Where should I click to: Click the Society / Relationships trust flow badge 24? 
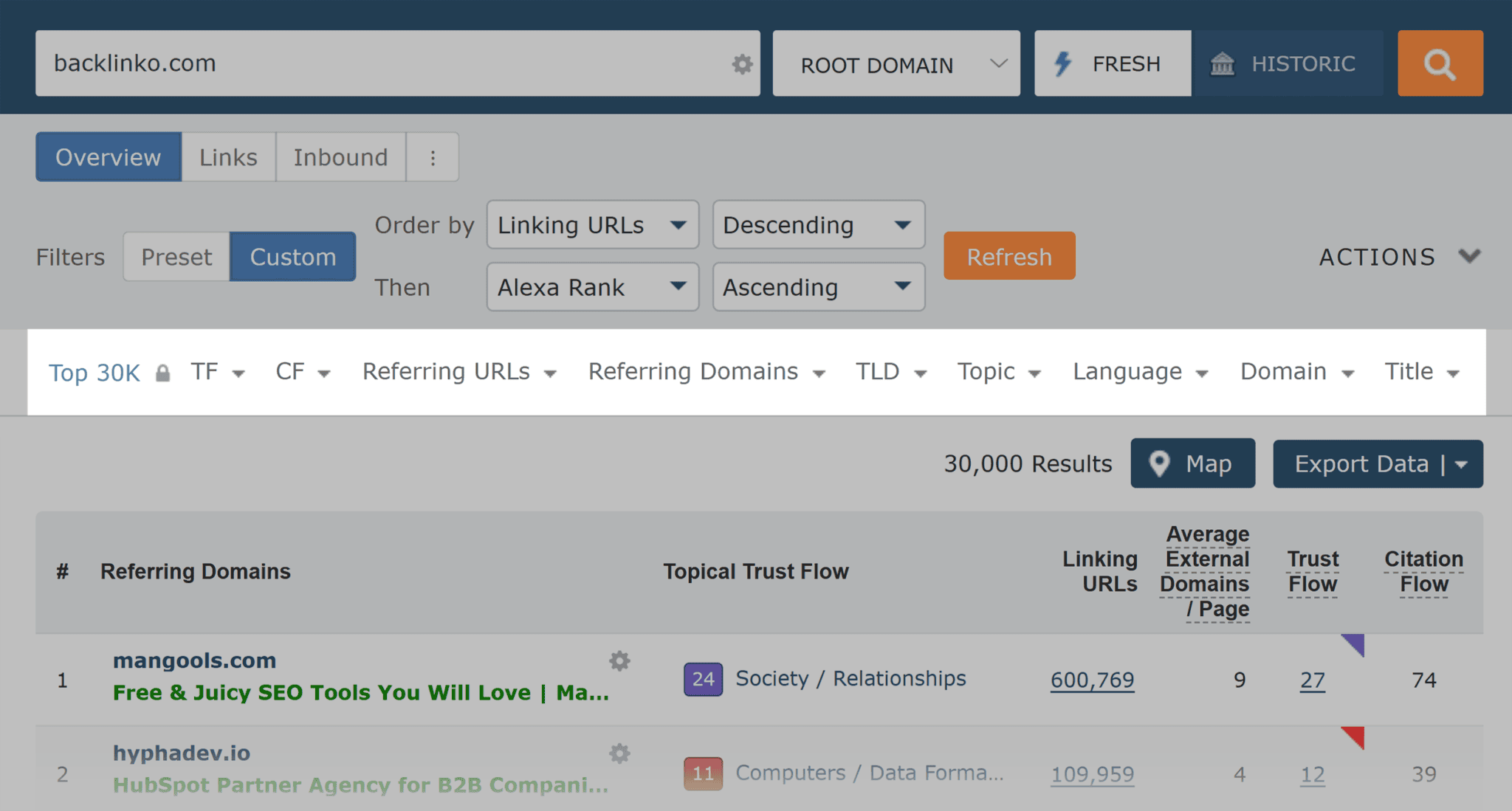[x=702, y=679]
